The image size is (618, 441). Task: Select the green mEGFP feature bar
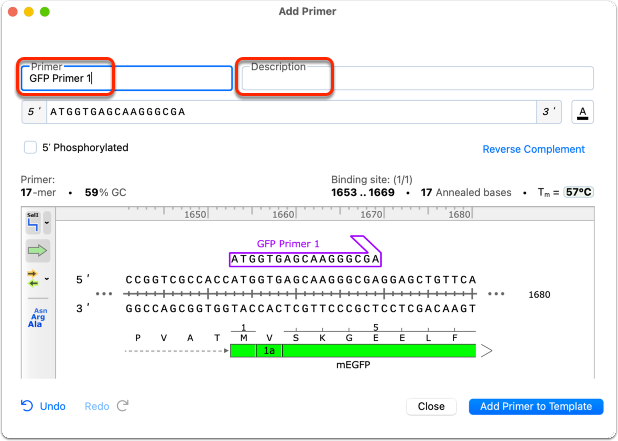tap(353, 350)
